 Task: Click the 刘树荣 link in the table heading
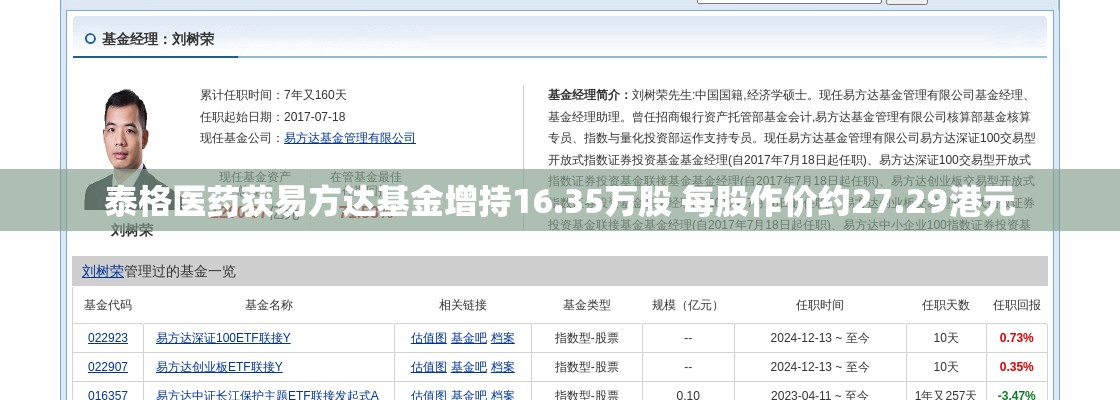pos(102,271)
